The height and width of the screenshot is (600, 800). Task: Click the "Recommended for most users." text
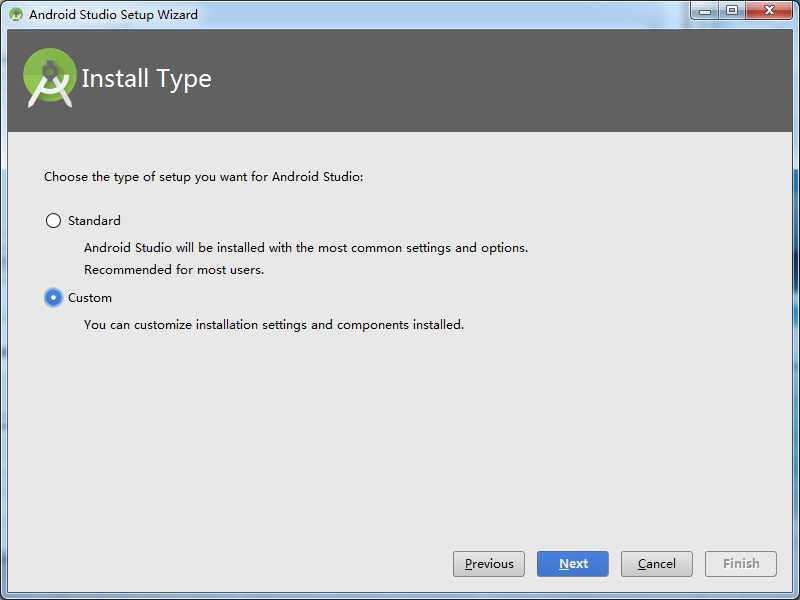174,269
